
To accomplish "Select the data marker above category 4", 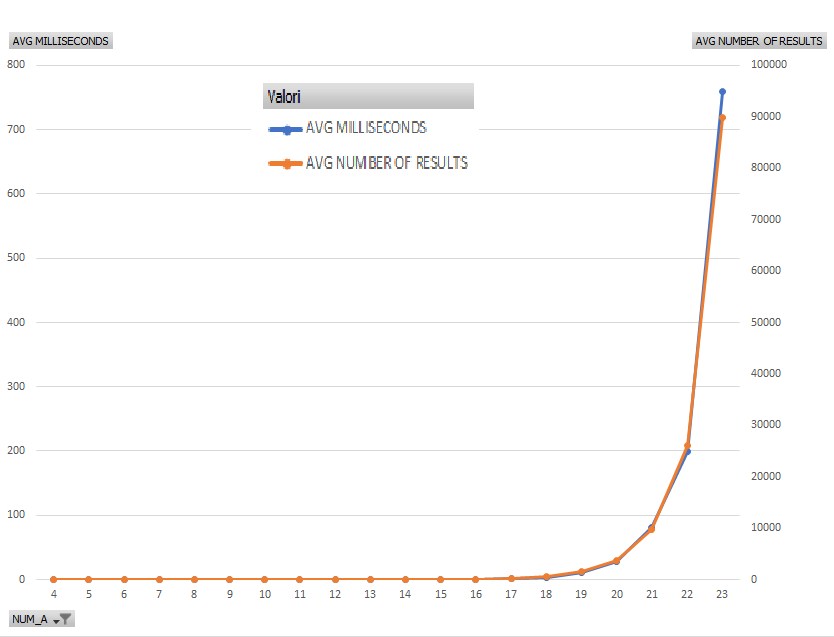I will [x=54, y=579].
